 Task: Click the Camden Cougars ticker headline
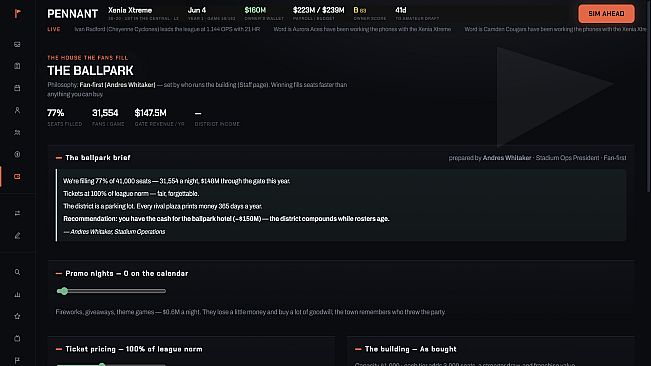click(555, 29)
